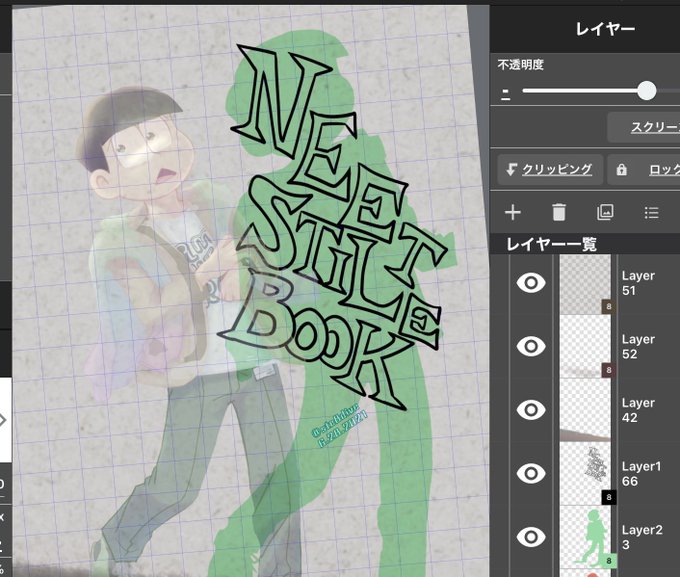Image resolution: width=680 pixels, height=577 pixels.
Task: Add a new layer with plus icon
Action: pyautogui.click(x=513, y=213)
